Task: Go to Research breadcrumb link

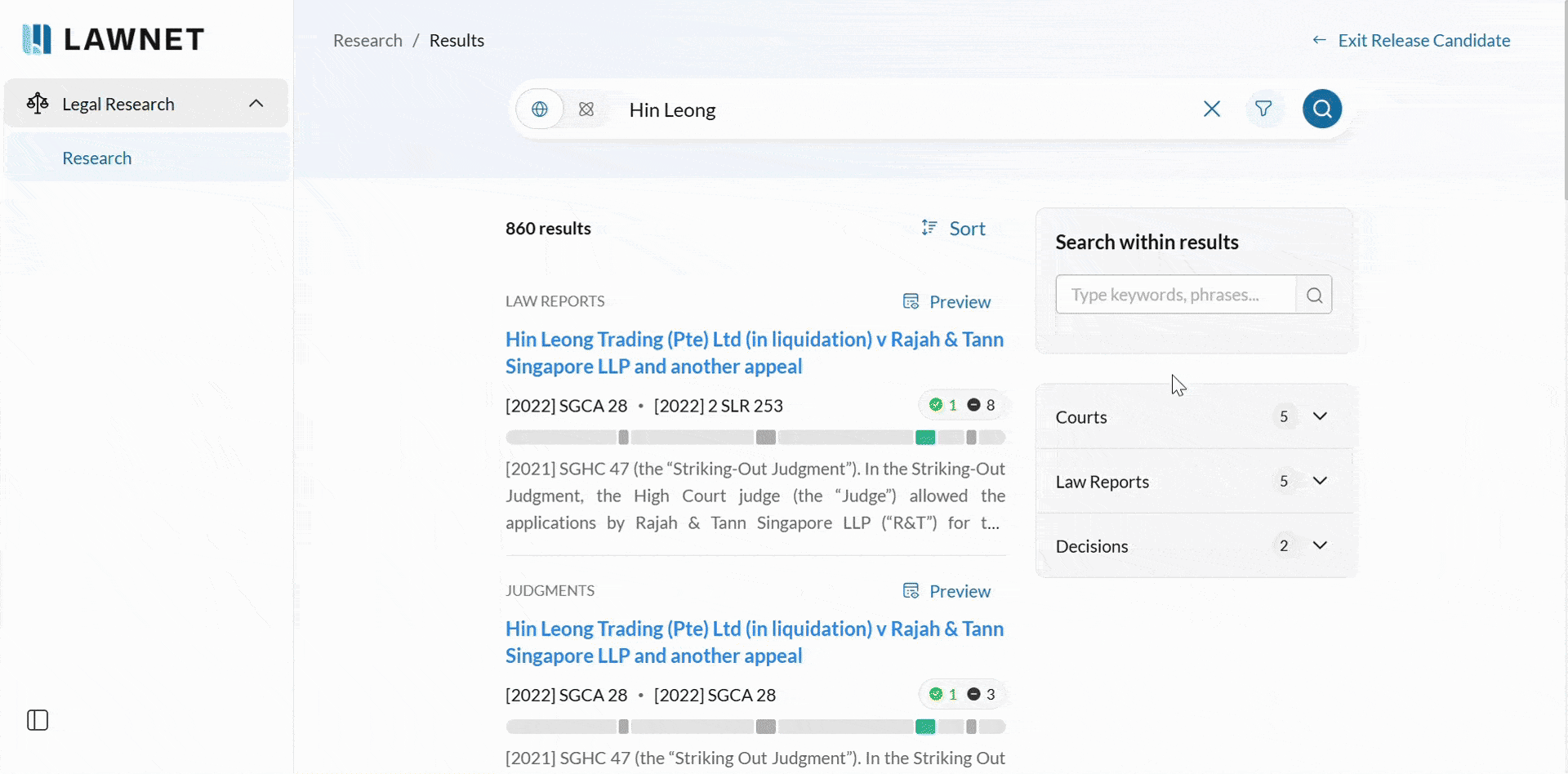Action: 367,41
